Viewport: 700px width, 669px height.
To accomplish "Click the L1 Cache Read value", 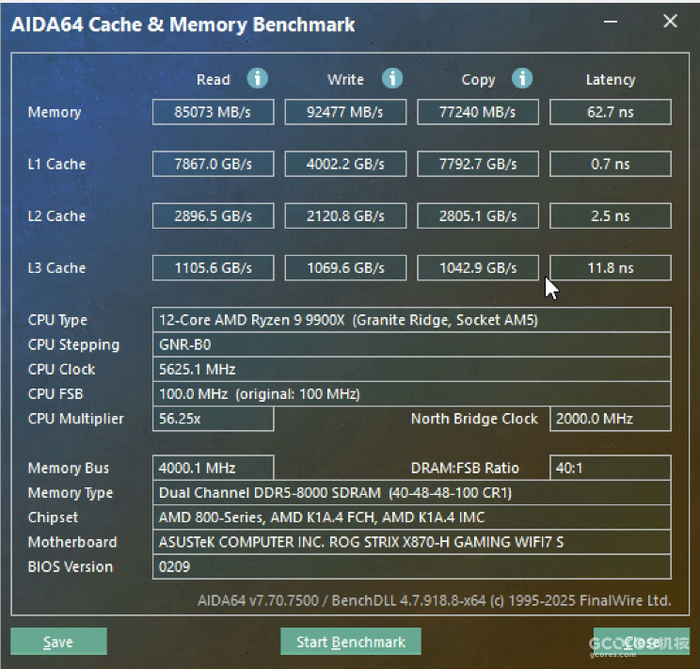I will coord(213,164).
